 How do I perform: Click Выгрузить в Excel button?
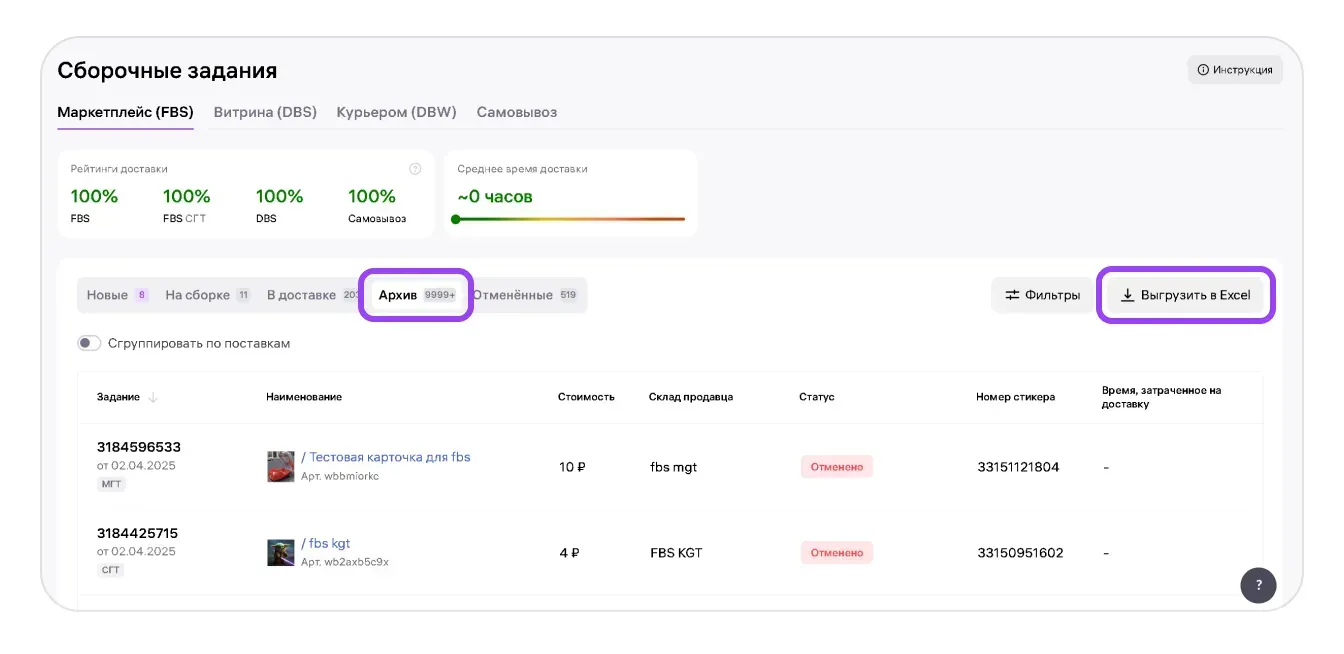pos(1185,295)
